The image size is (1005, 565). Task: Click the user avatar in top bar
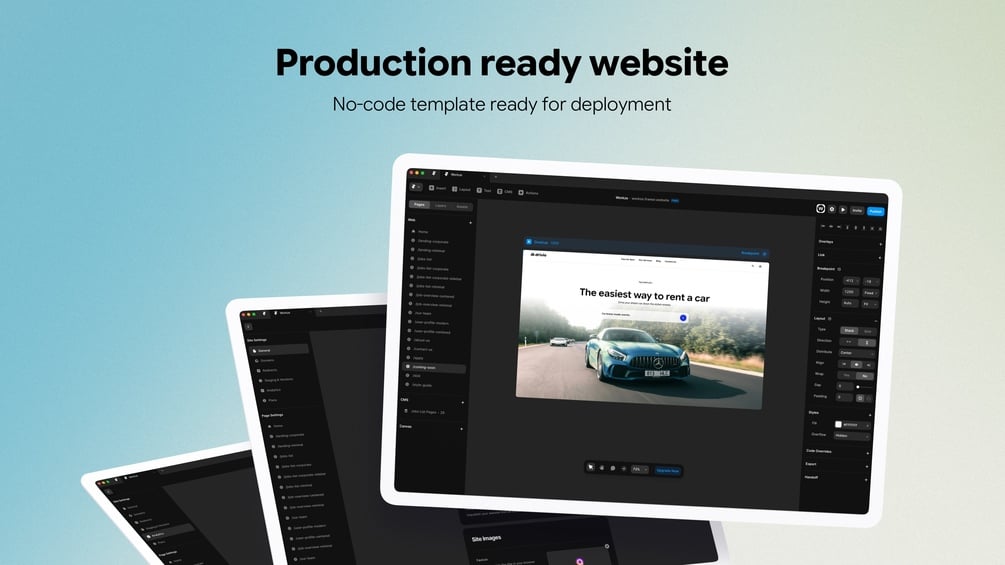tap(820, 208)
